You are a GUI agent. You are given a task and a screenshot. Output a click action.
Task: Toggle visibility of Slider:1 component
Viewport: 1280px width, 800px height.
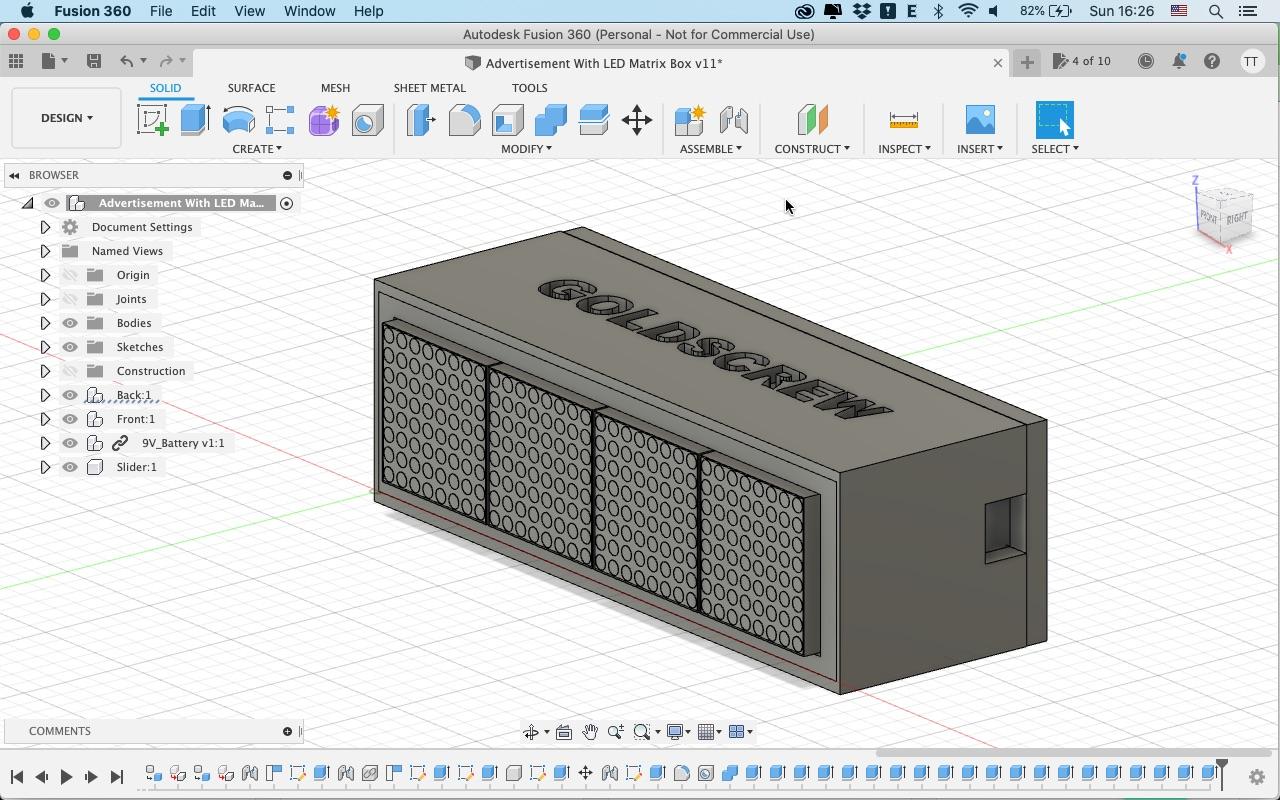70,467
